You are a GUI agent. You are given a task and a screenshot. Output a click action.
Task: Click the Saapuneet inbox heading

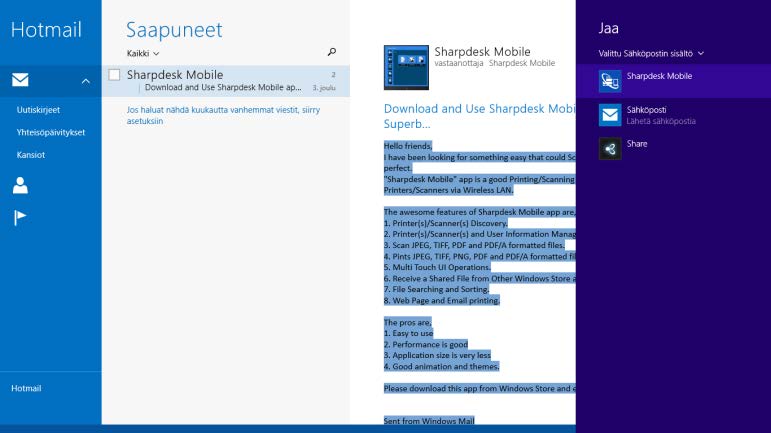174,30
